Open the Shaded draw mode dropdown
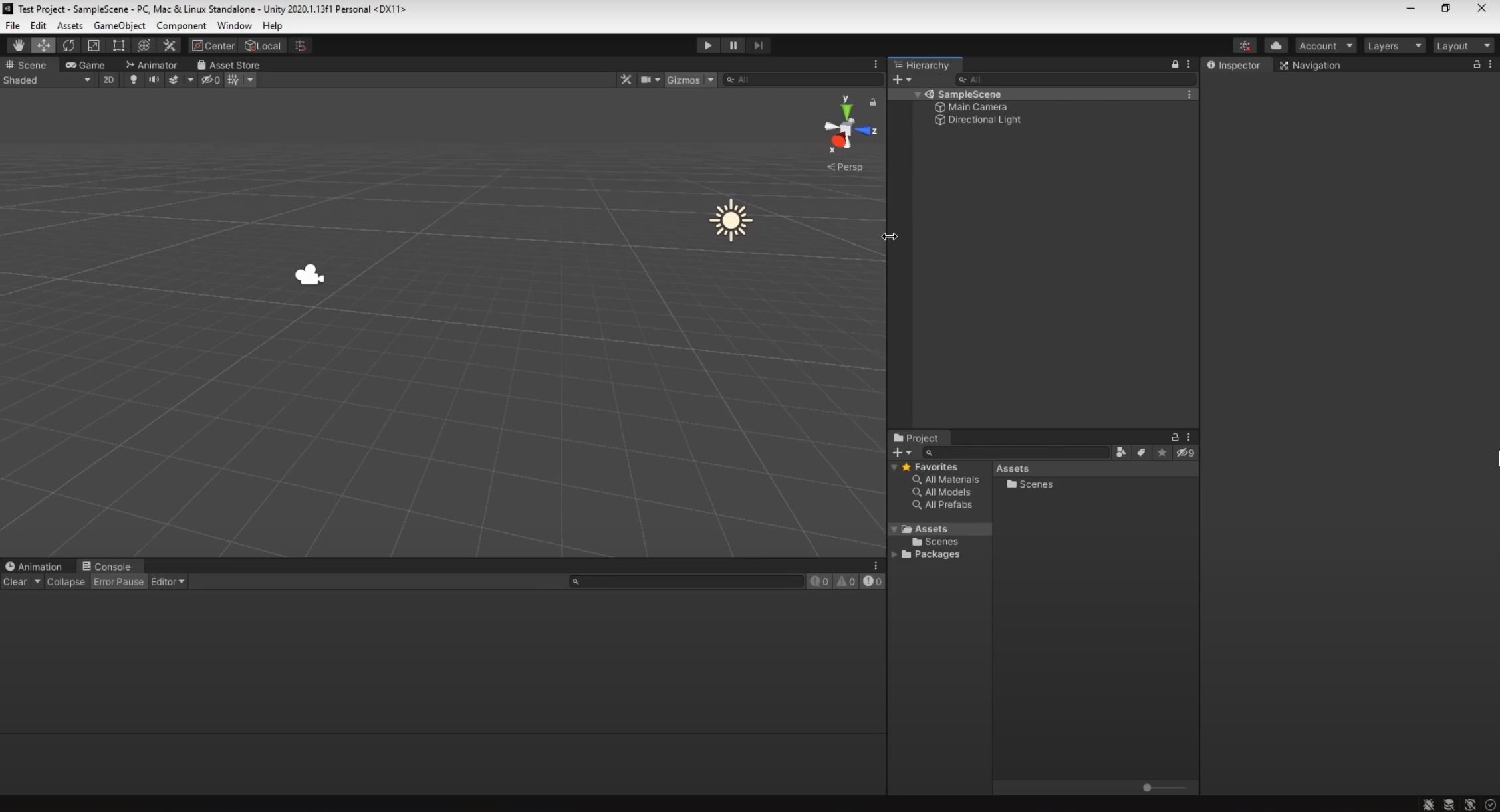The width and height of the screenshot is (1500, 812). tap(47, 80)
